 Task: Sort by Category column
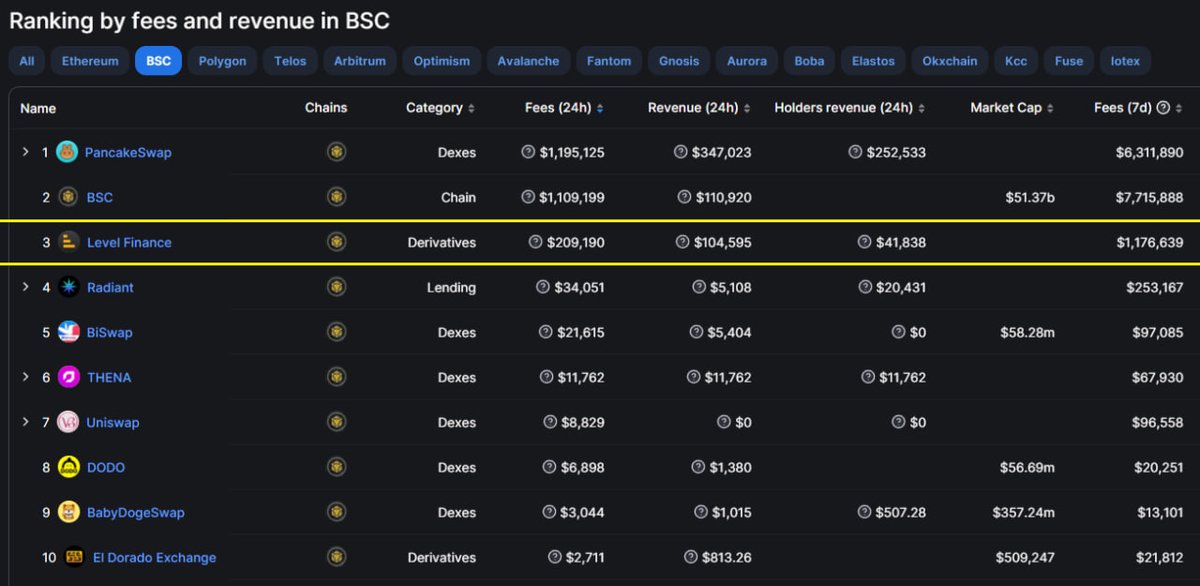440,108
